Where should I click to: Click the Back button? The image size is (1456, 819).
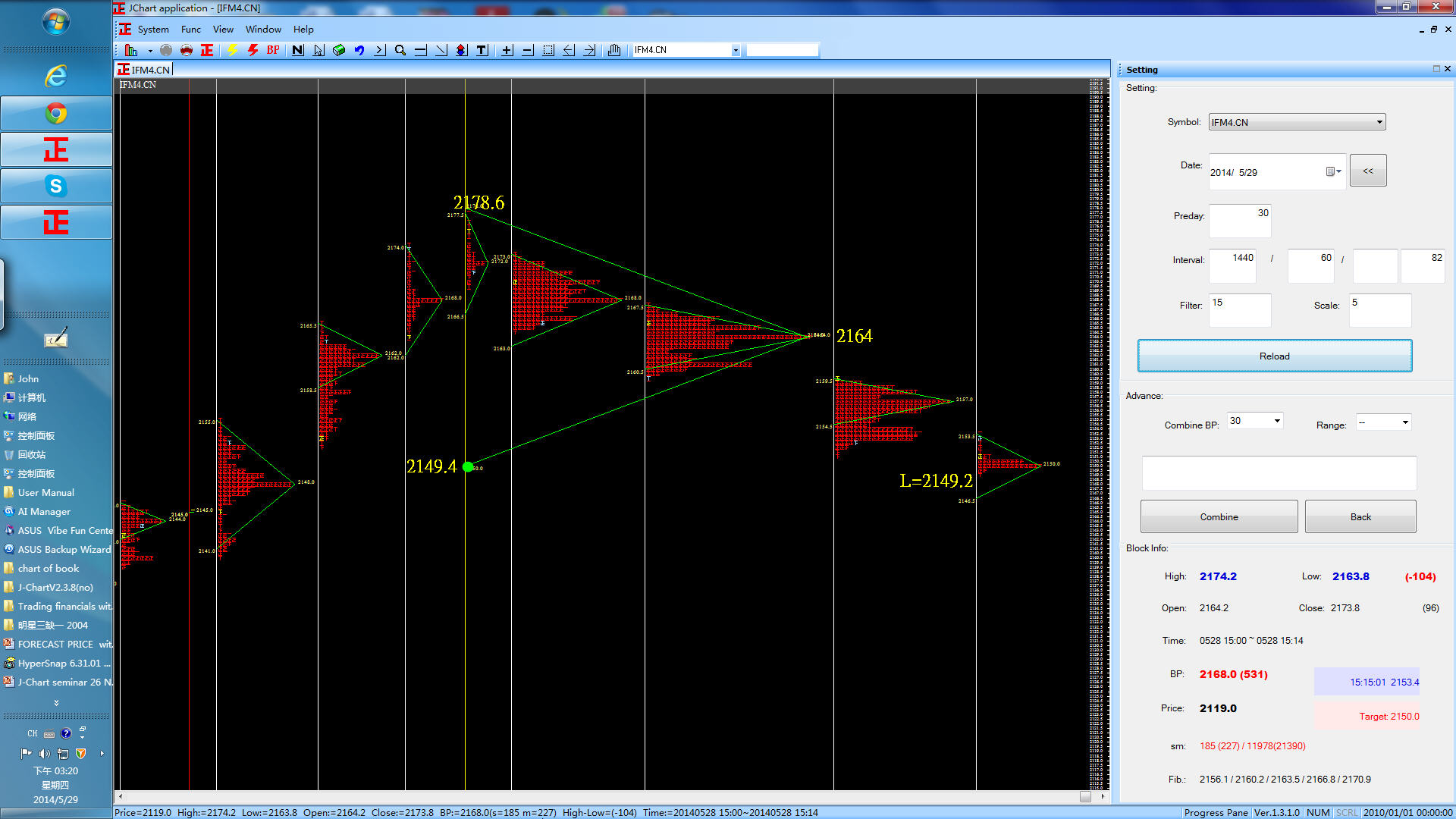1360,517
